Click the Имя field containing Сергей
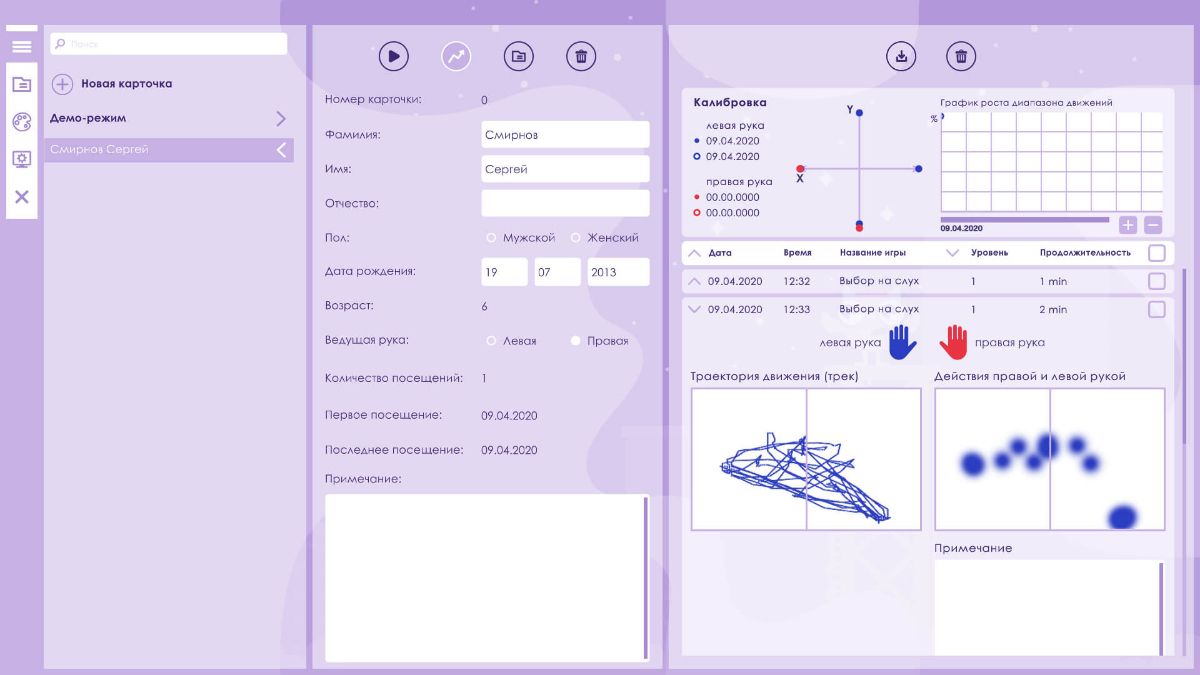 (x=565, y=169)
